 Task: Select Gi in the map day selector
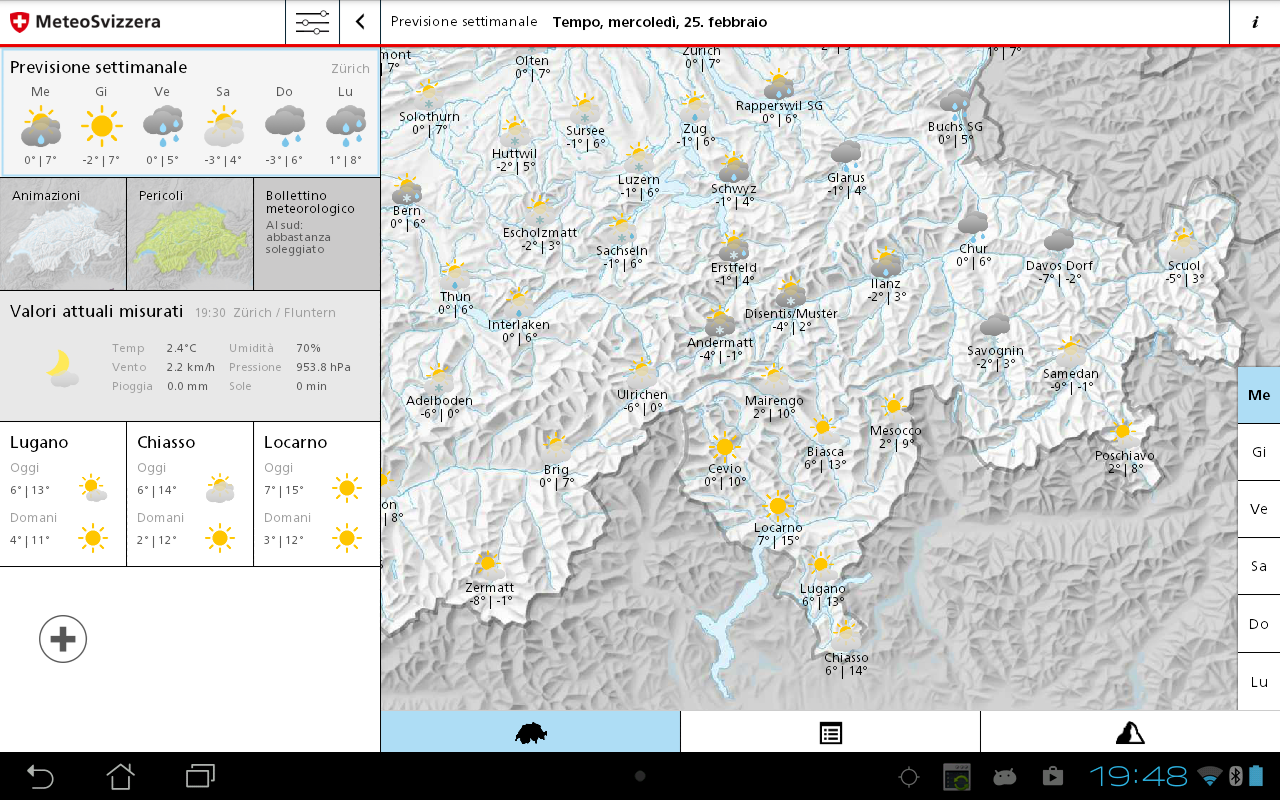(x=1259, y=452)
